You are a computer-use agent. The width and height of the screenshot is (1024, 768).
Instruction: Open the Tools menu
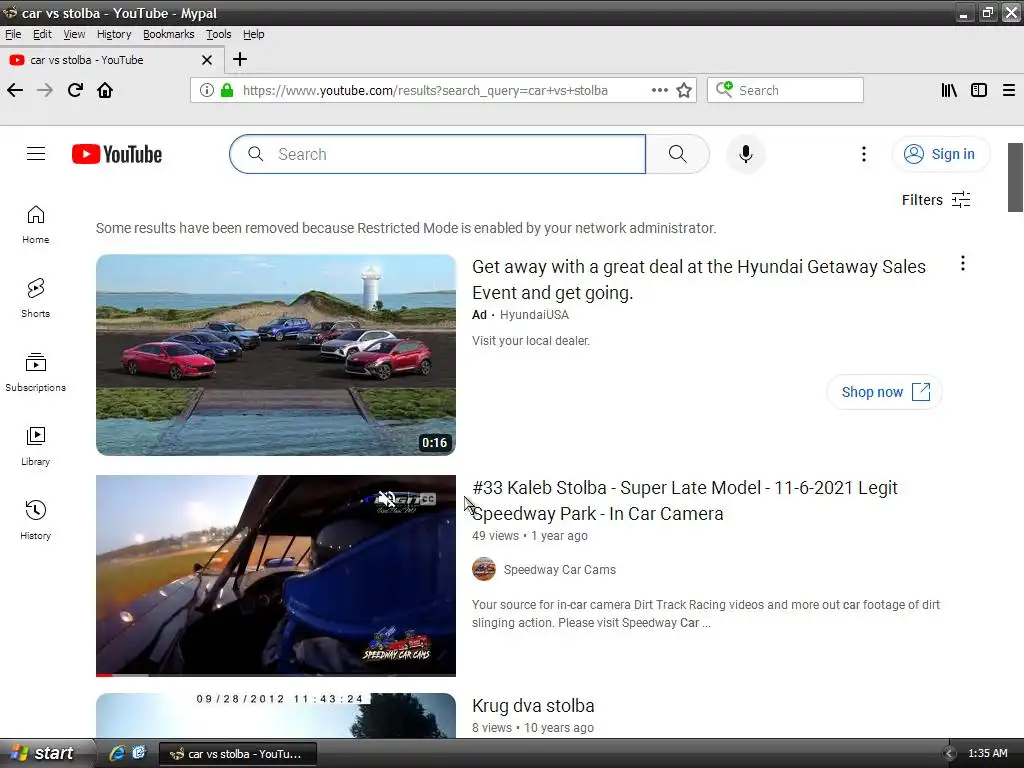click(219, 34)
